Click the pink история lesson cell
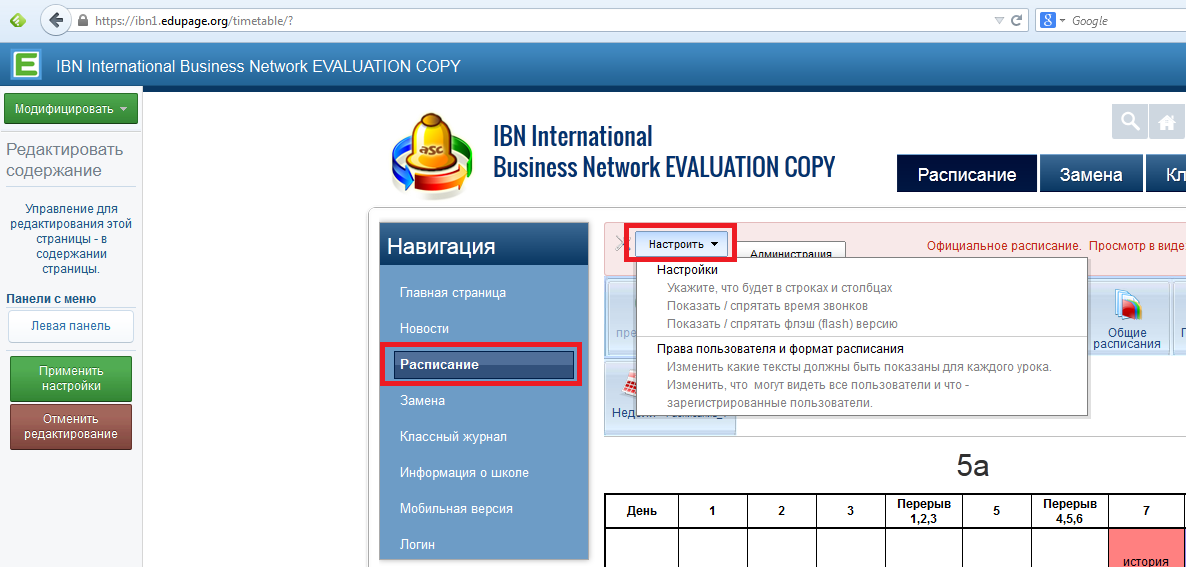Screen dimensions: 1186x567 point(1145,548)
